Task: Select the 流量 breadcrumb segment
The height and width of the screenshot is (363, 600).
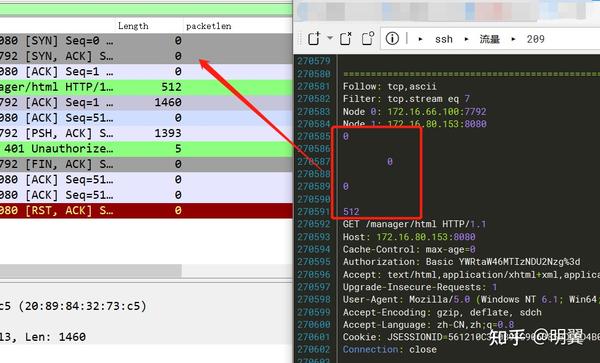Action: point(490,39)
